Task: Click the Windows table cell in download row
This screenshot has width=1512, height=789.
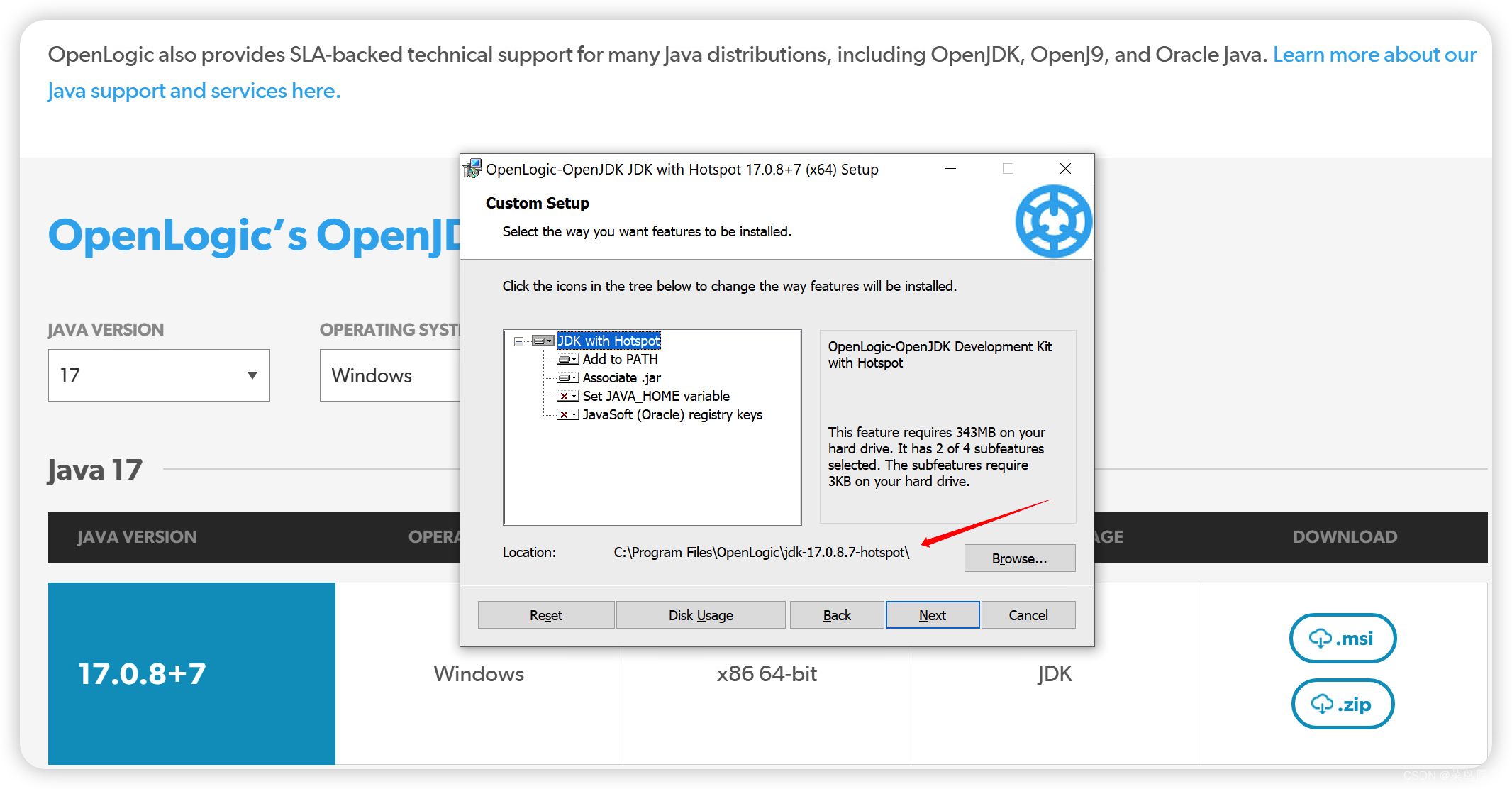Action: 479,673
